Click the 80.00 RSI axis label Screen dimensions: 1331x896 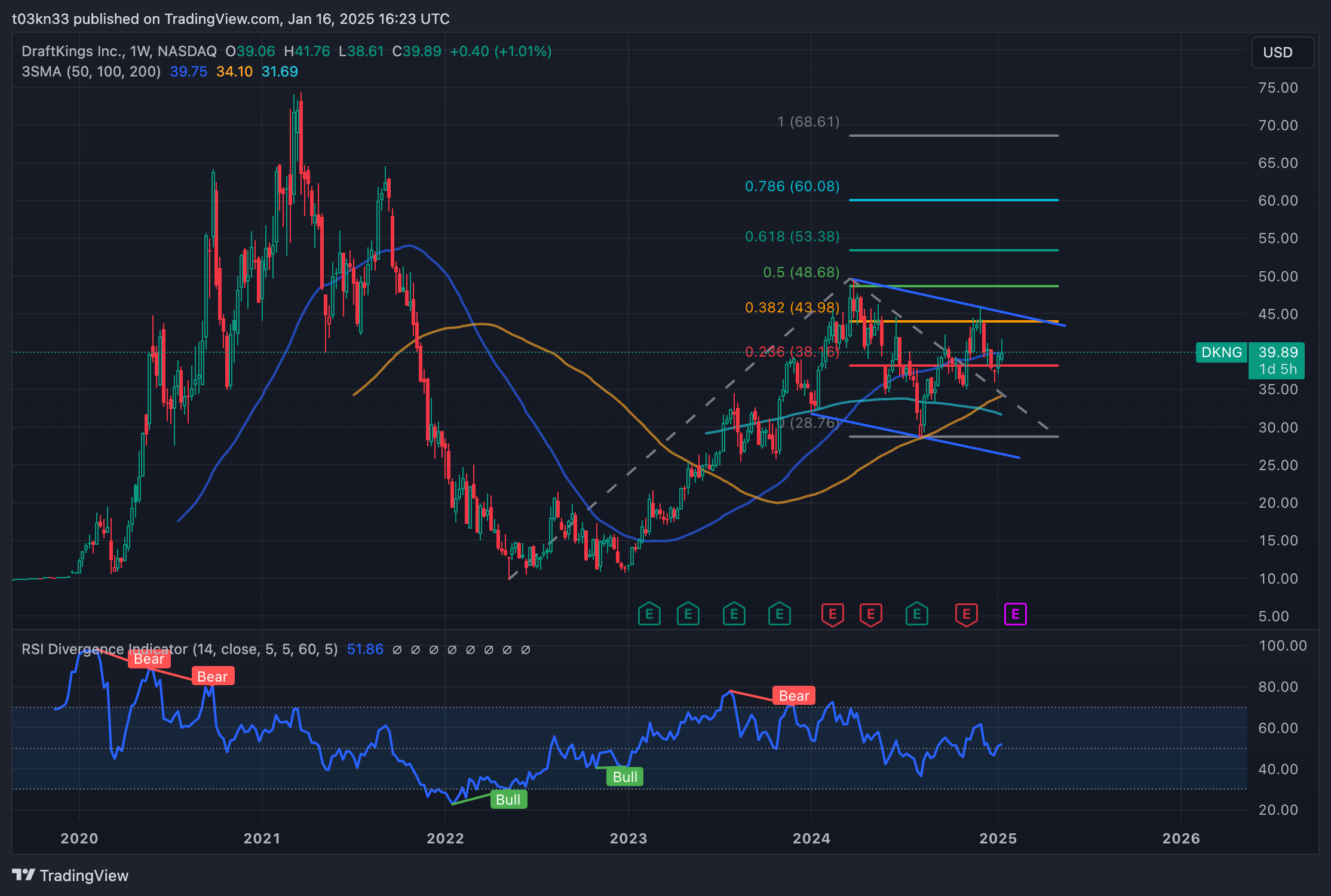point(1278,687)
